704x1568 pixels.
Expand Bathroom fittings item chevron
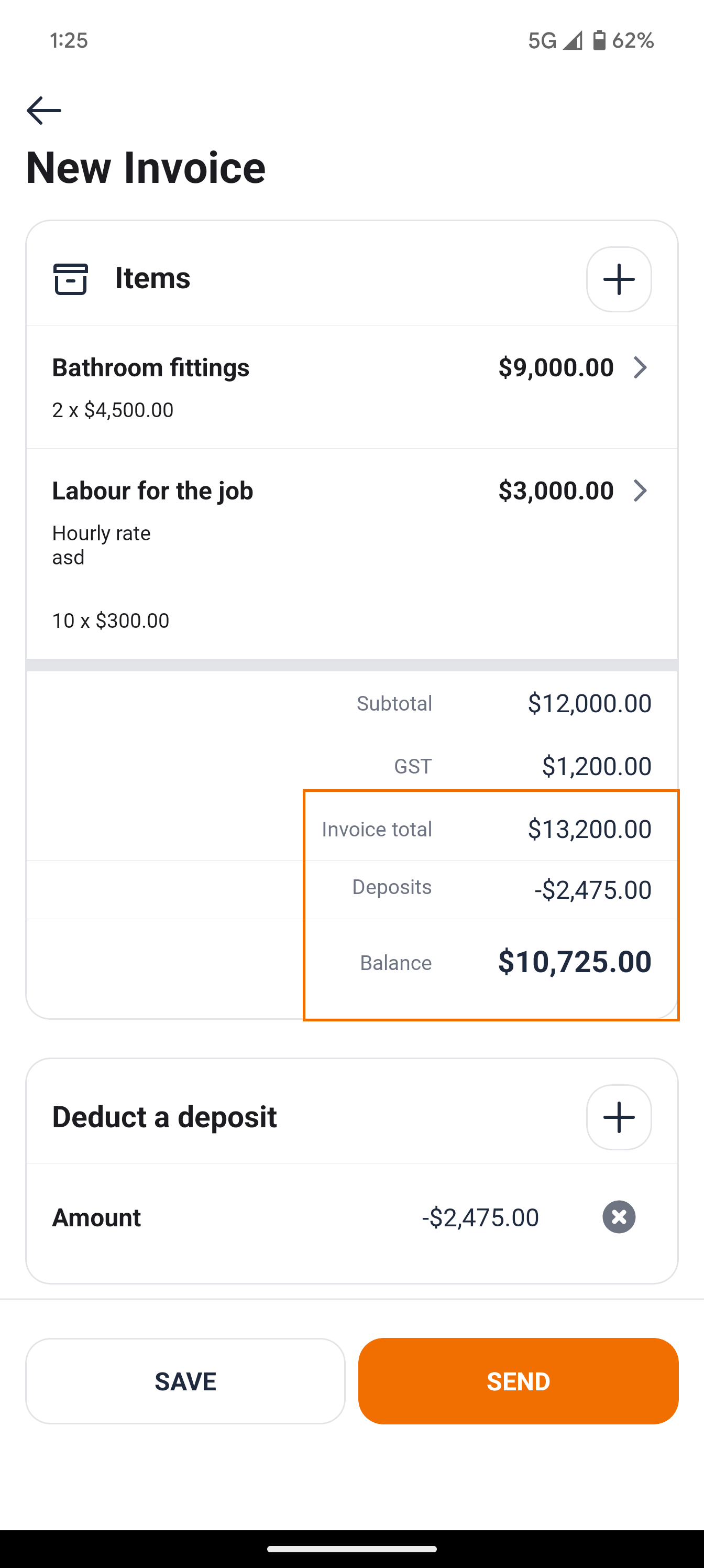coord(640,368)
